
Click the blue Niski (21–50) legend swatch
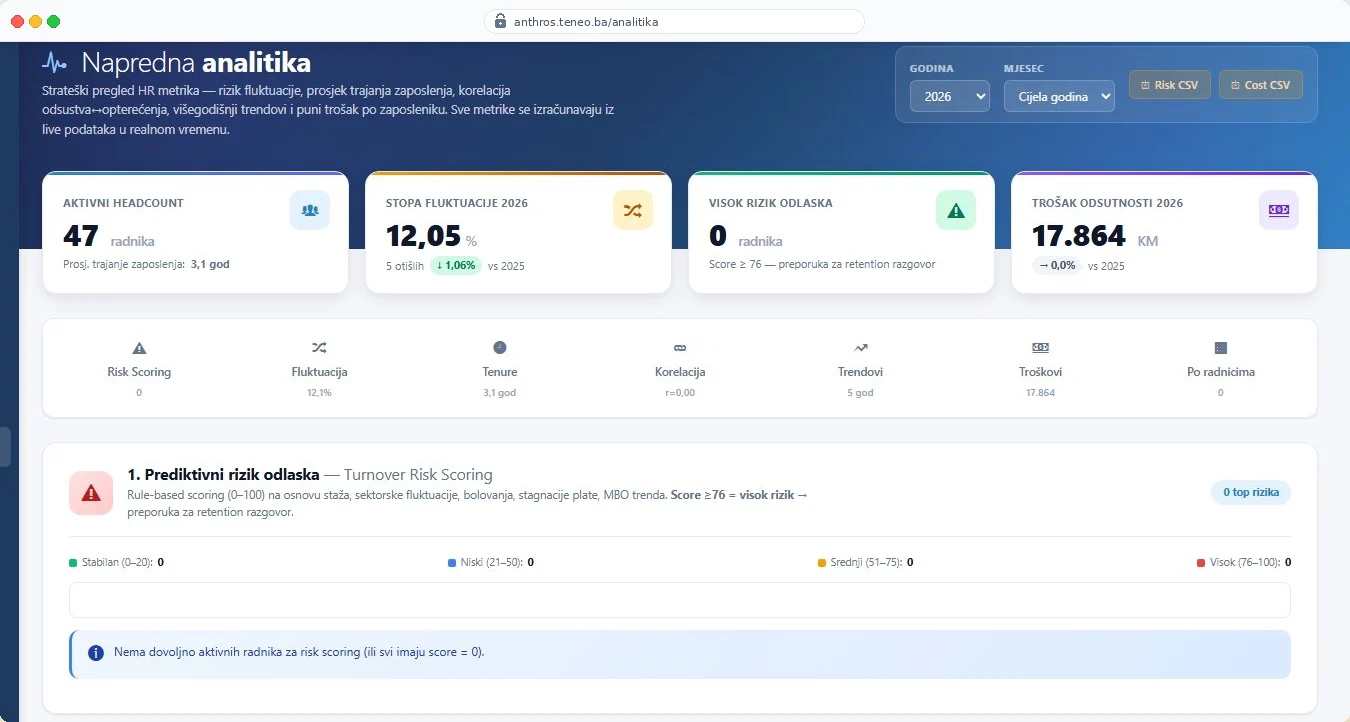pos(452,563)
